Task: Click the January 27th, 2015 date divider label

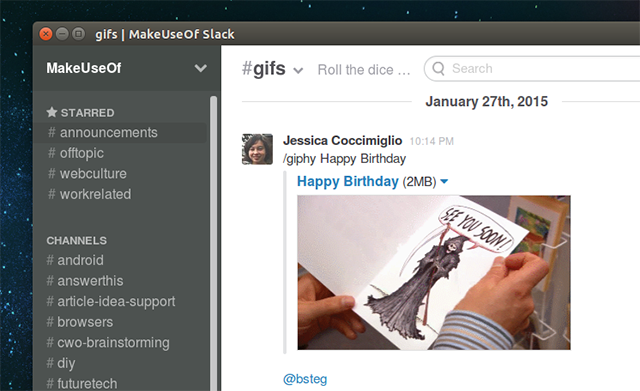Action: pos(487,101)
